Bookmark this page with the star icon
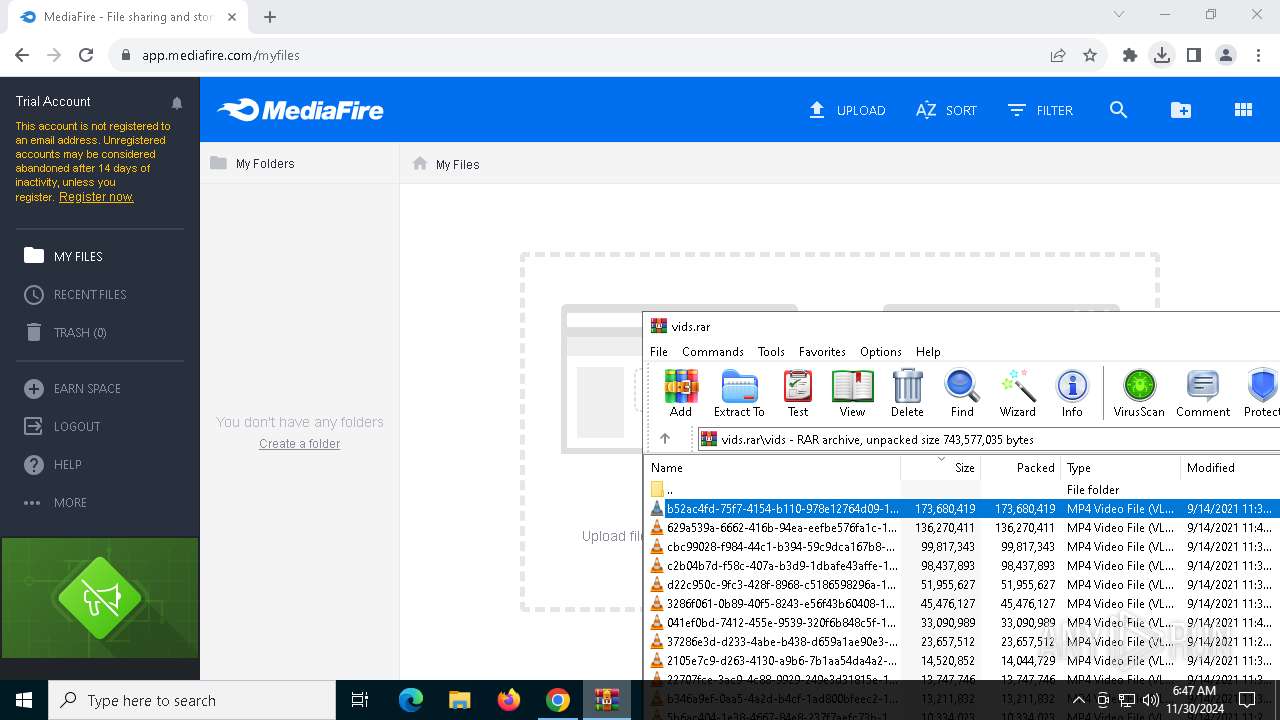Viewport: 1280px width, 720px height. (1090, 55)
